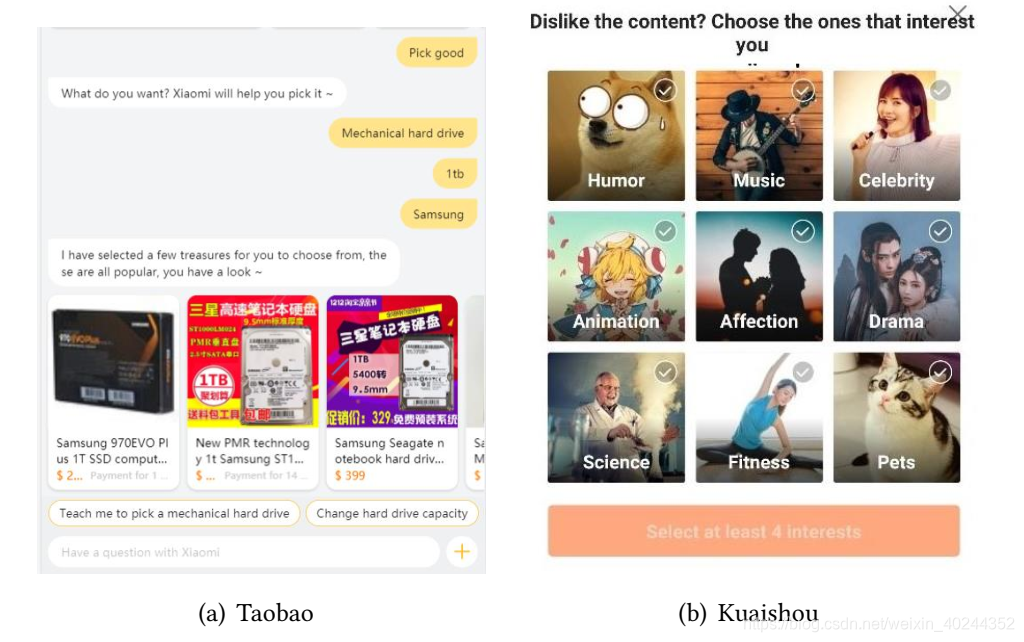Click the 'Pick good' chat bubble
Screen dimensions: 1024x642
coord(436,53)
